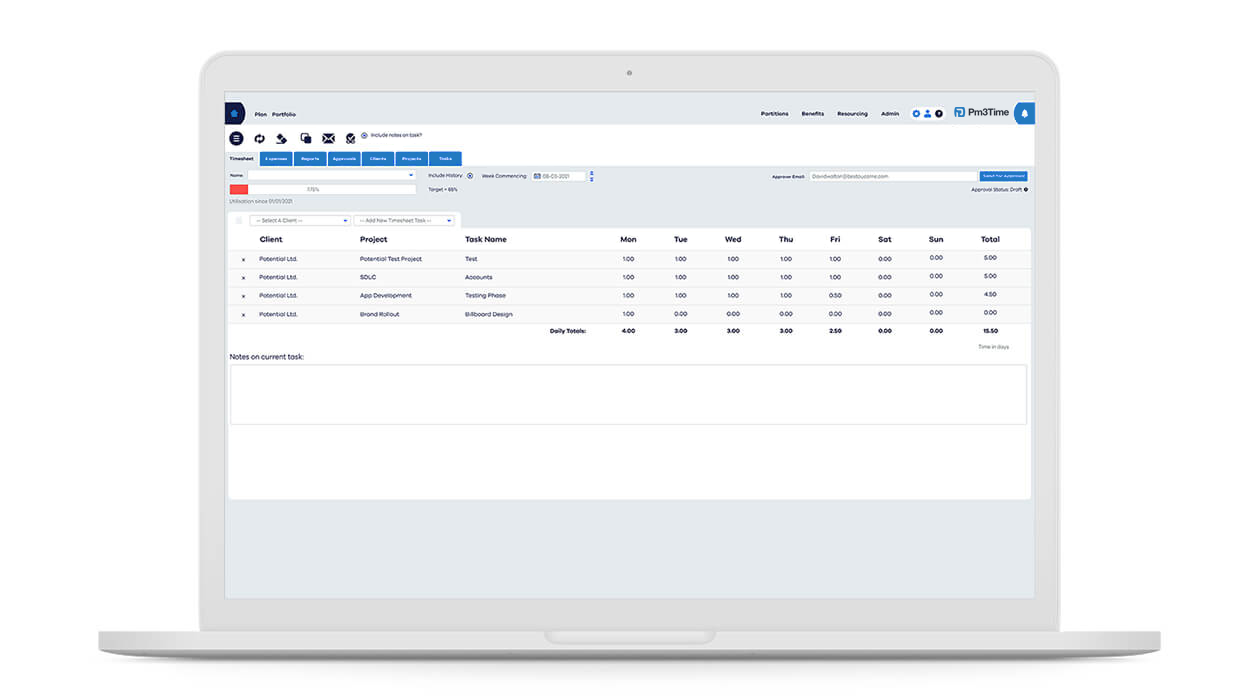Click the info dot beside Approval Status Draft

[x=1026, y=189]
